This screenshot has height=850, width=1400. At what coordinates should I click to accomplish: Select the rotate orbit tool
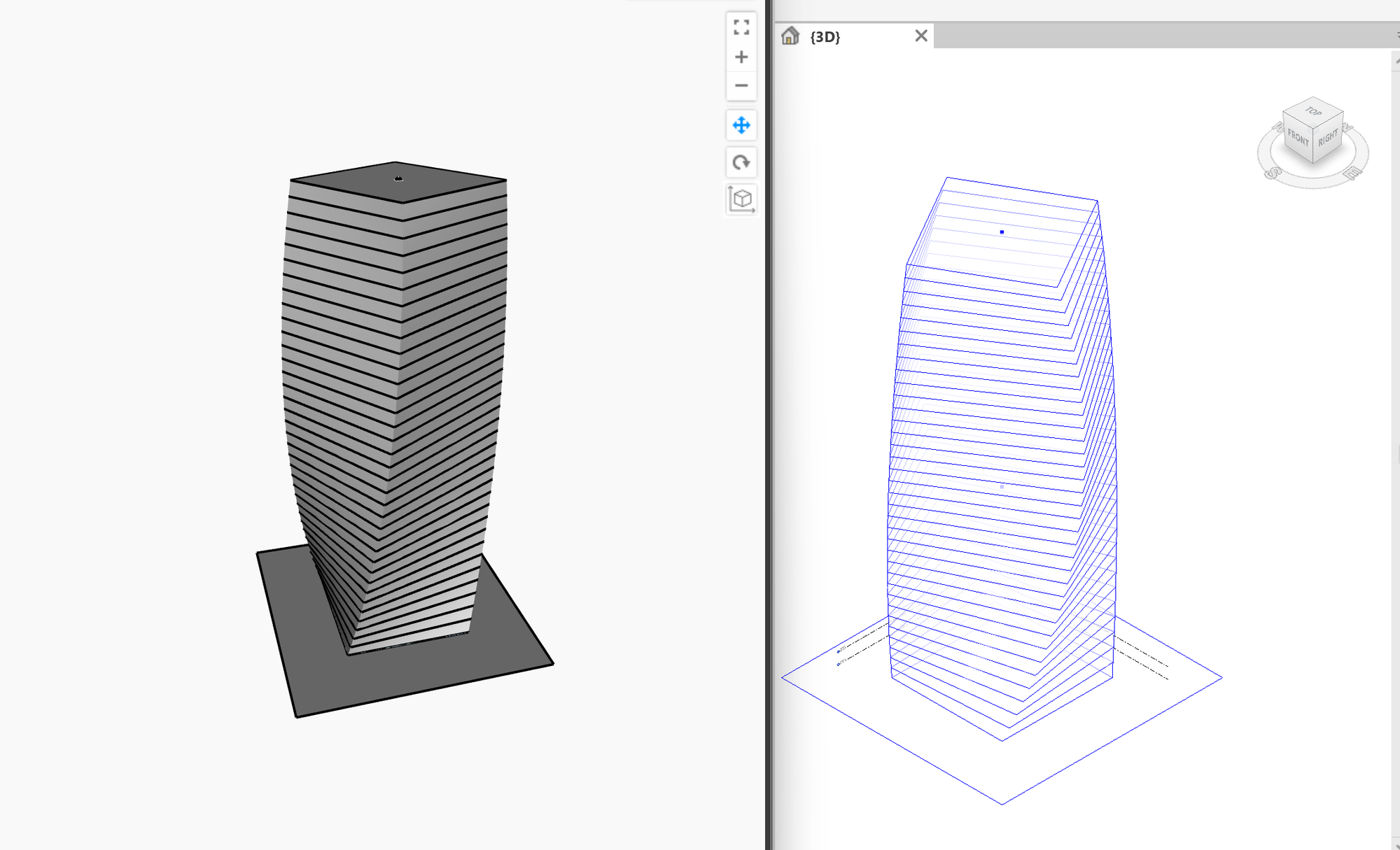point(741,162)
